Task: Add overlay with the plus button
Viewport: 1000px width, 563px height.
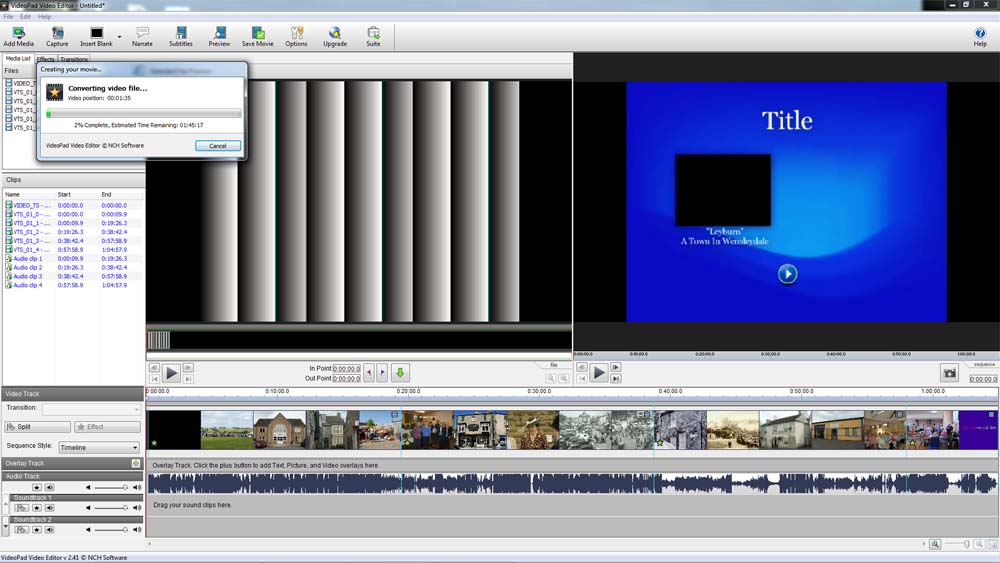Action: pos(136,464)
